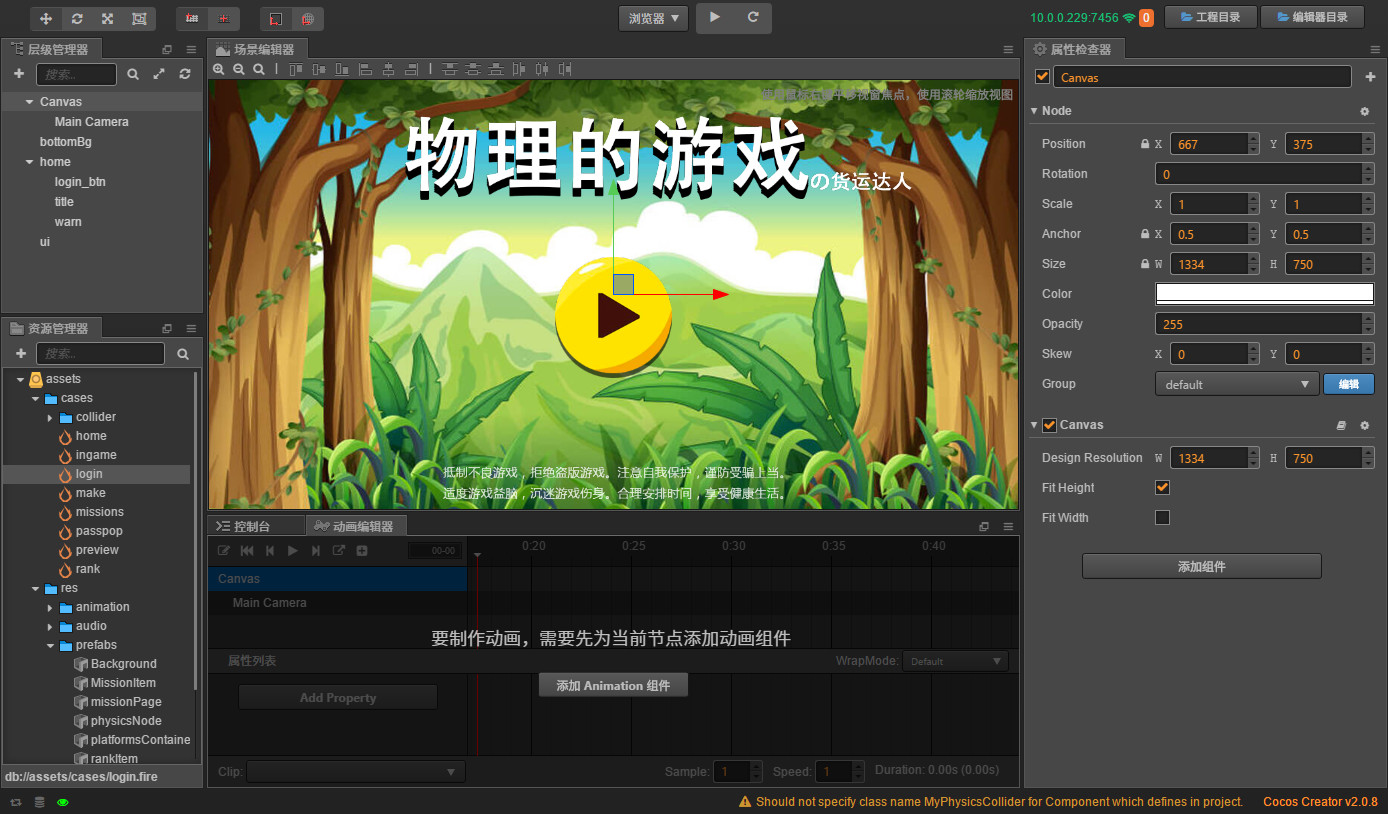
Task: Select the Rect transform tool
Action: coord(139,18)
